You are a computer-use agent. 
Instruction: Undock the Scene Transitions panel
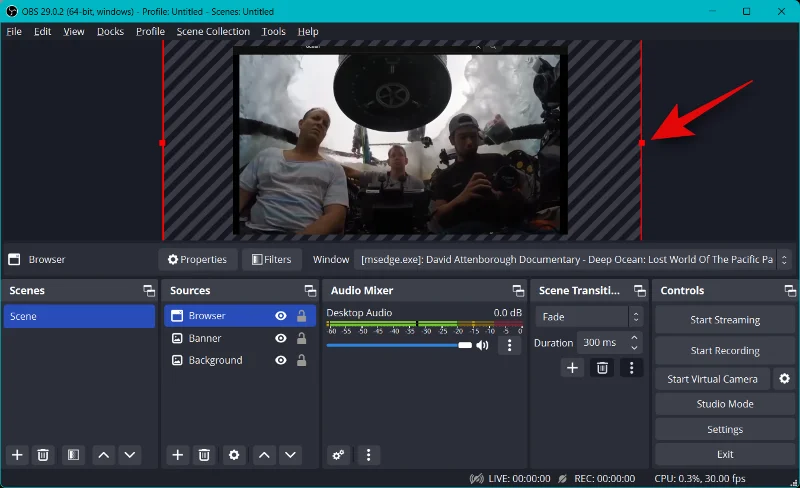tap(640, 290)
